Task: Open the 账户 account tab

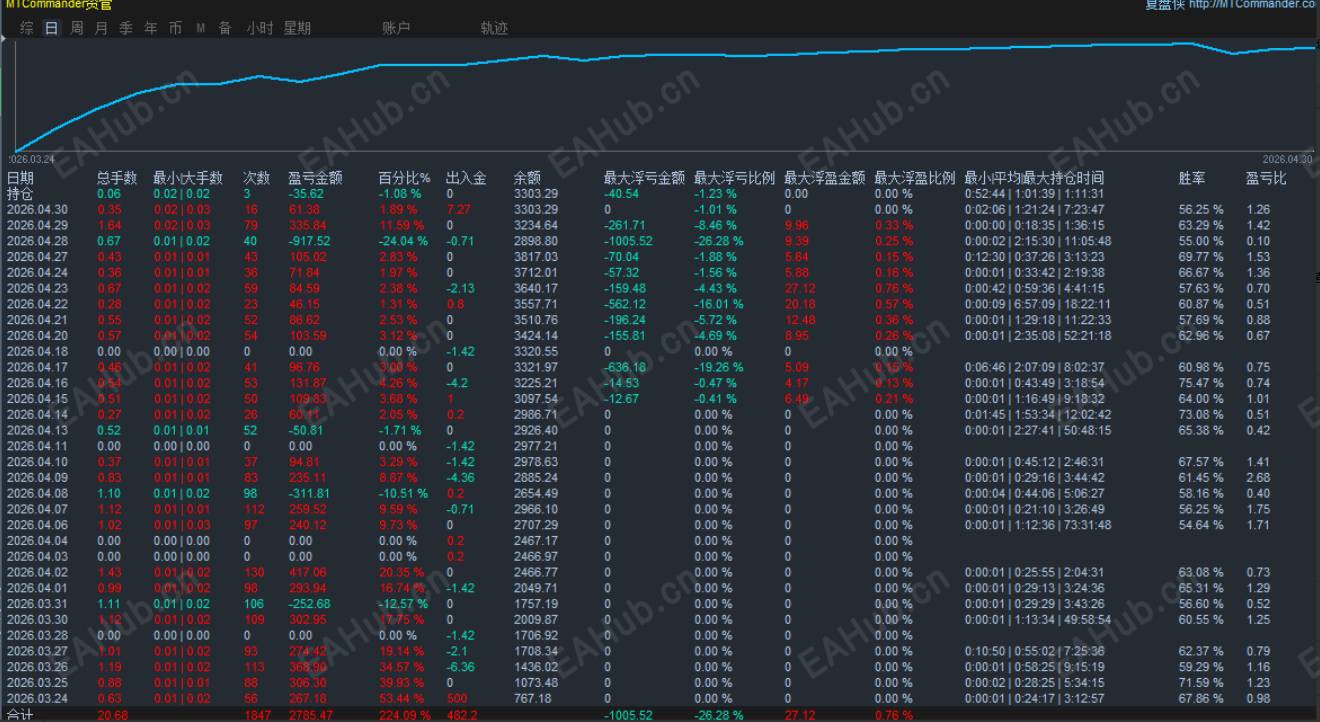Action: point(396,28)
